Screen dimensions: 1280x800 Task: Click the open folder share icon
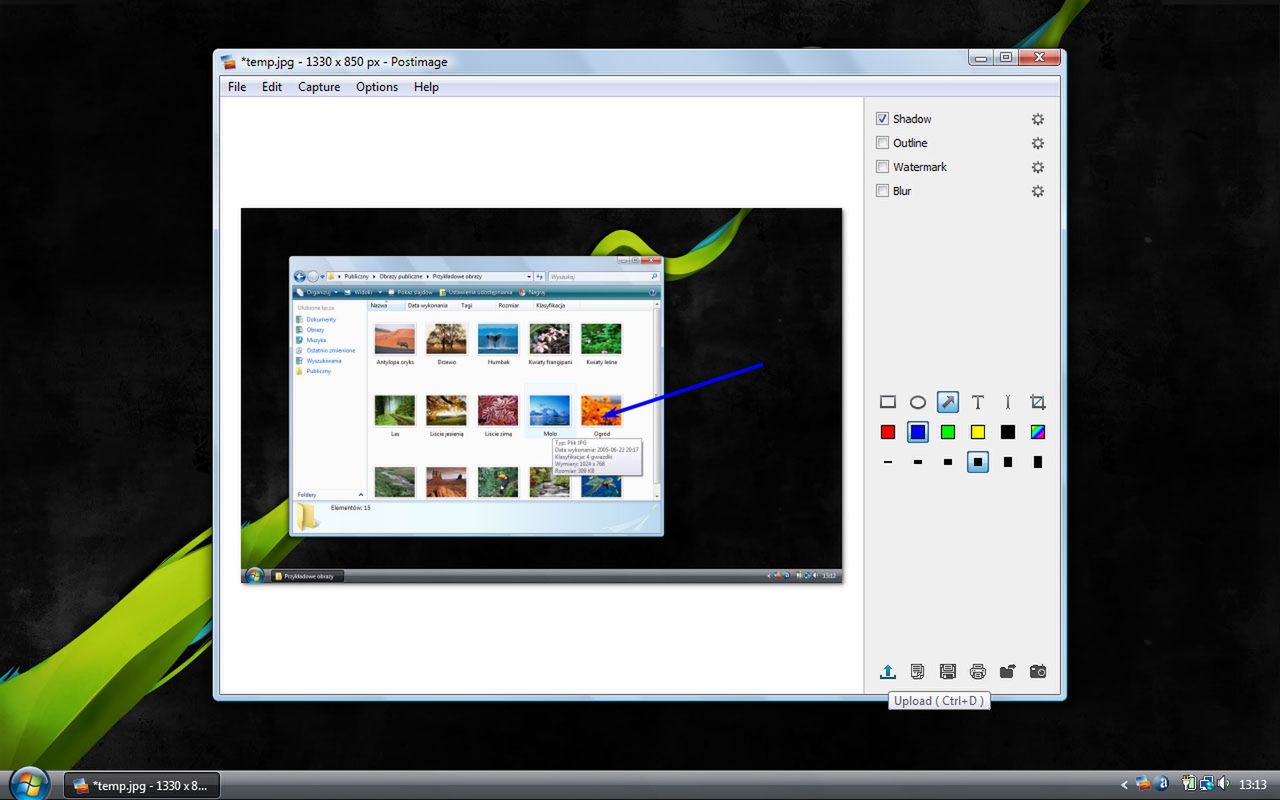1008,672
